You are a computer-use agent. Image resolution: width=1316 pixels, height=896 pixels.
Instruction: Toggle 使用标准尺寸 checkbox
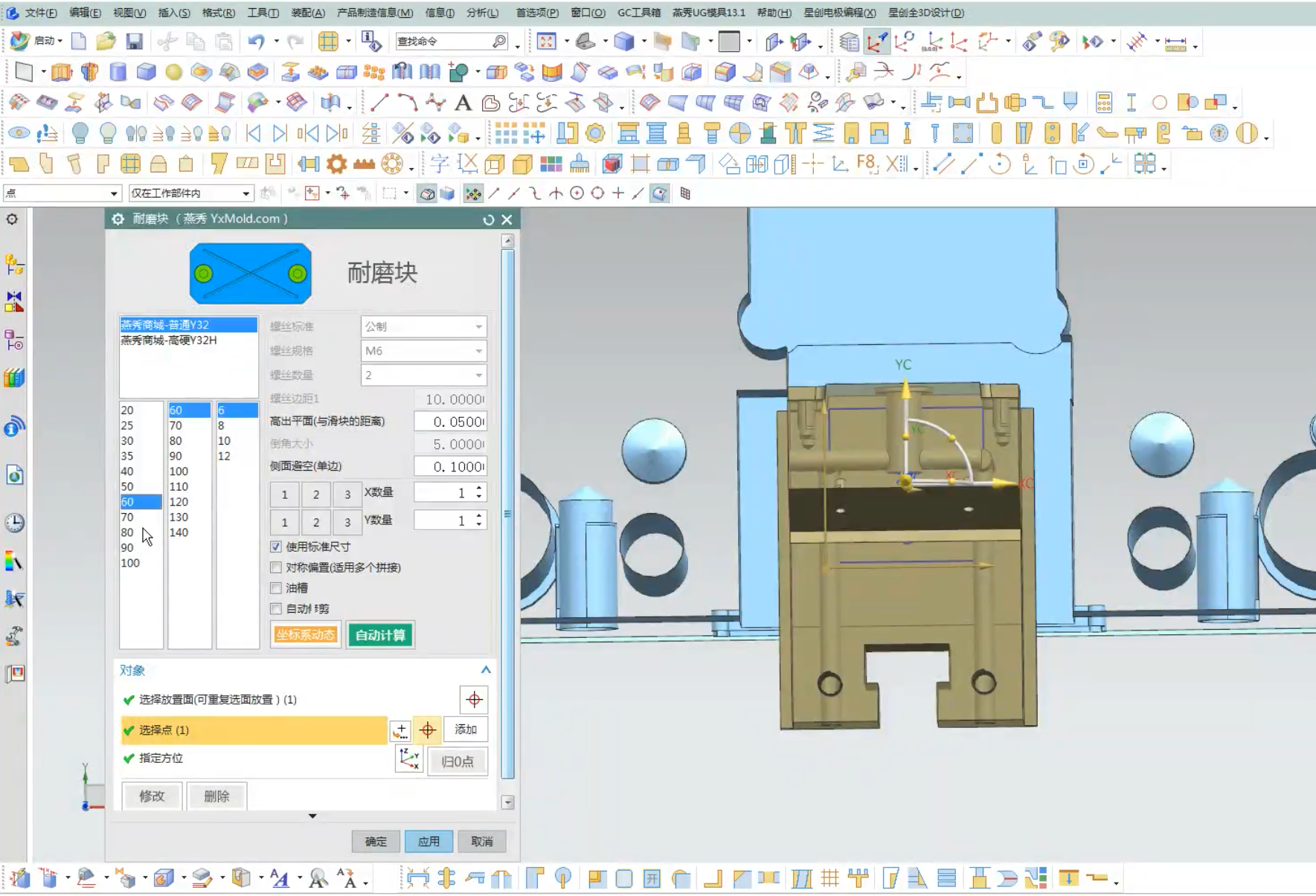[276, 547]
